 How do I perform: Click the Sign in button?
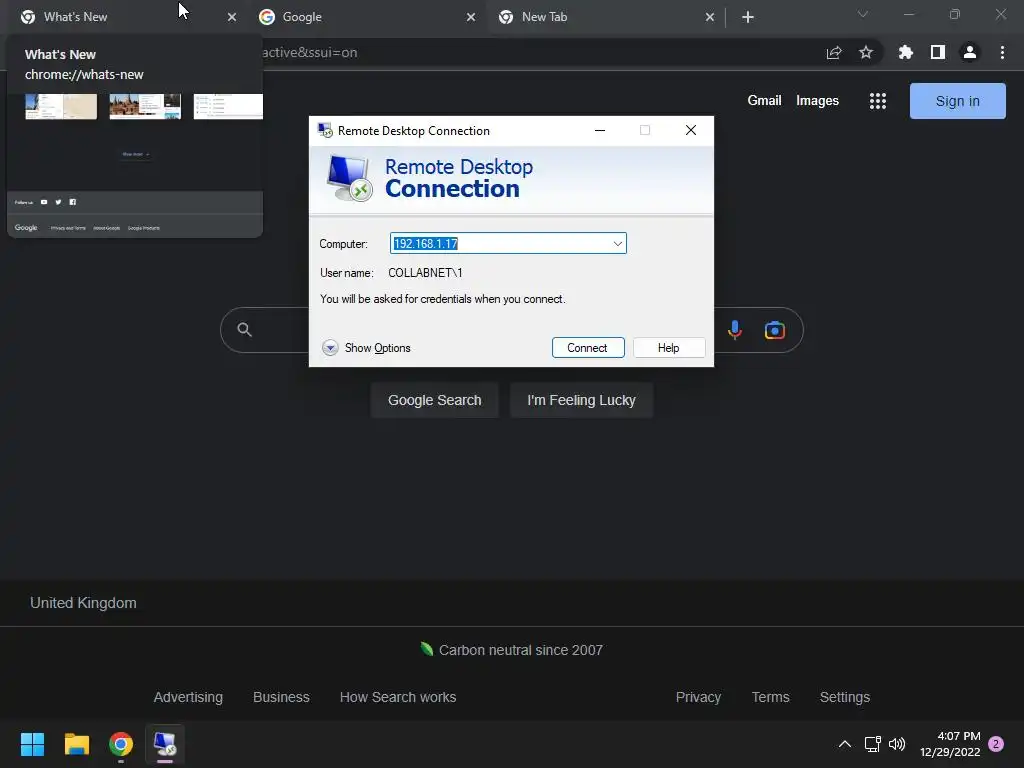[x=957, y=101]
